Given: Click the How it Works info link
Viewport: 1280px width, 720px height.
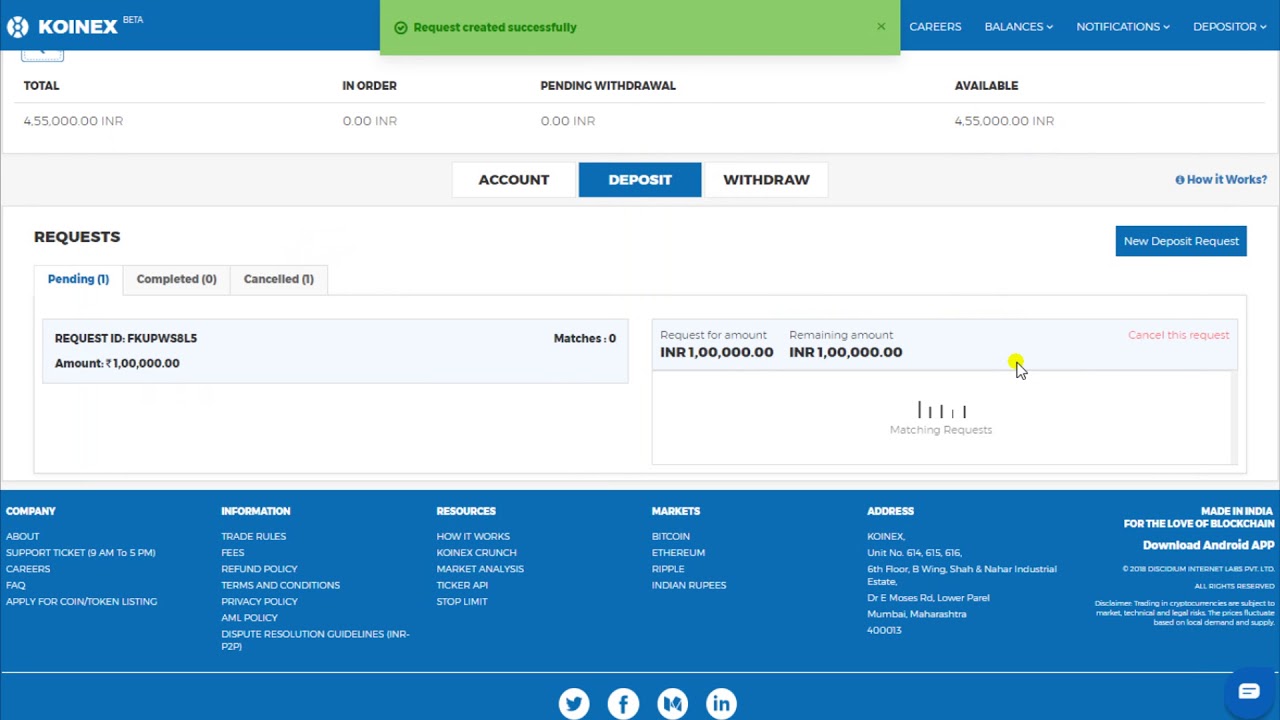Looking at the screenshot, I should (1221, 179).
